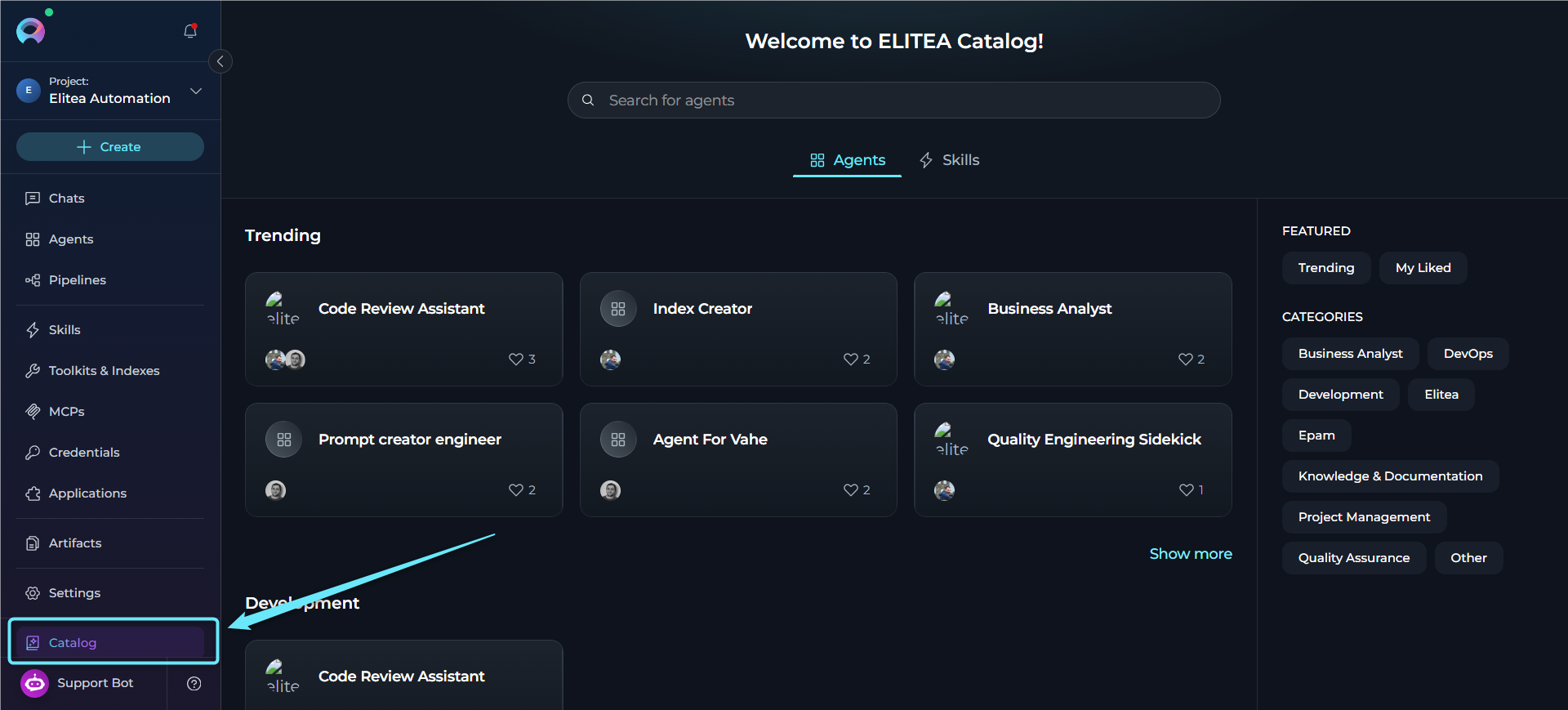The width and height of the screenshot is (1568, 710).
Task: Switch to the Agents tab
Action: [847, 160]
